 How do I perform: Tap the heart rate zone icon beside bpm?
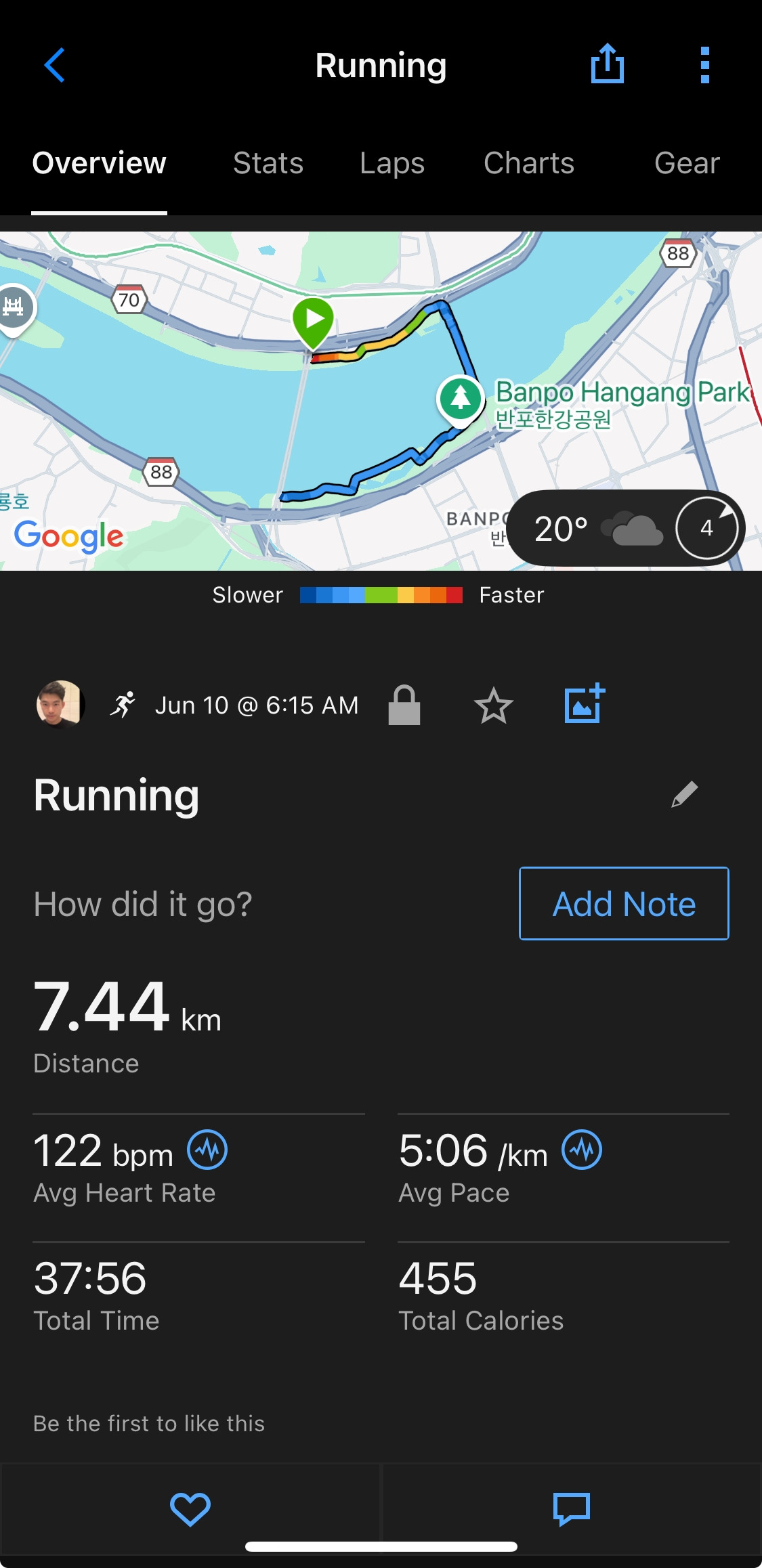pyautogui.click(x=207, y=1150)
